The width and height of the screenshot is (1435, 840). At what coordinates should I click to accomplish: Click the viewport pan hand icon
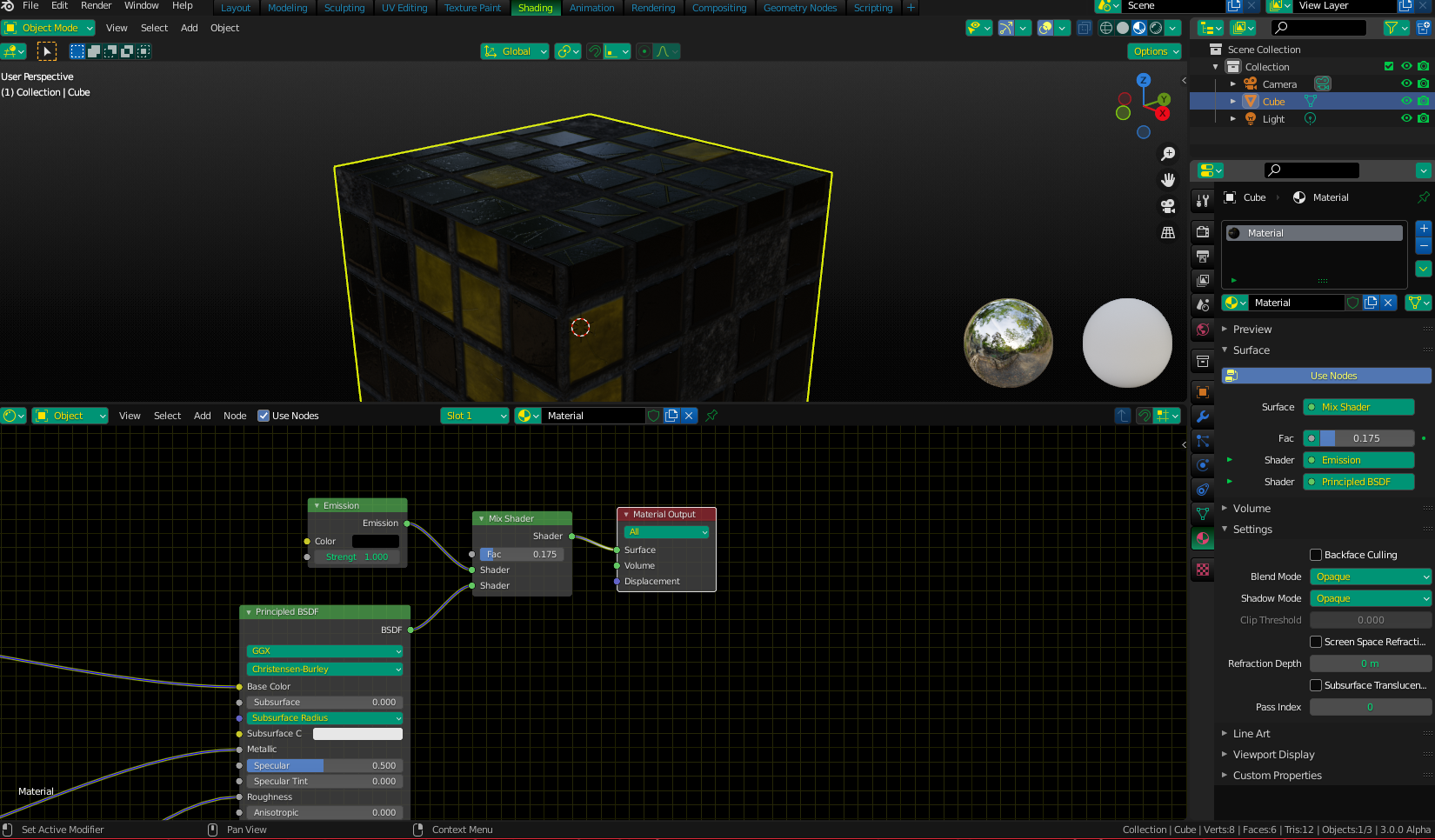[x=1168, y=180]
